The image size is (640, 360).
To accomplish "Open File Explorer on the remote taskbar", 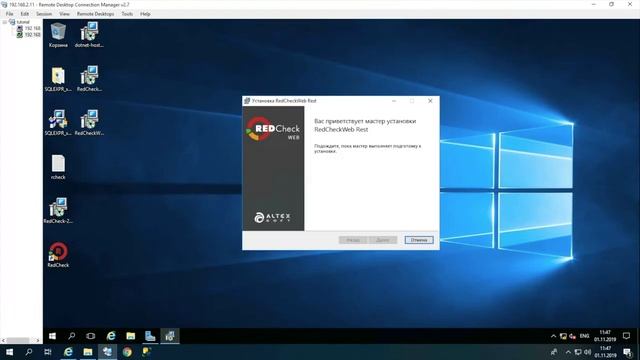I will coord(131,336).
